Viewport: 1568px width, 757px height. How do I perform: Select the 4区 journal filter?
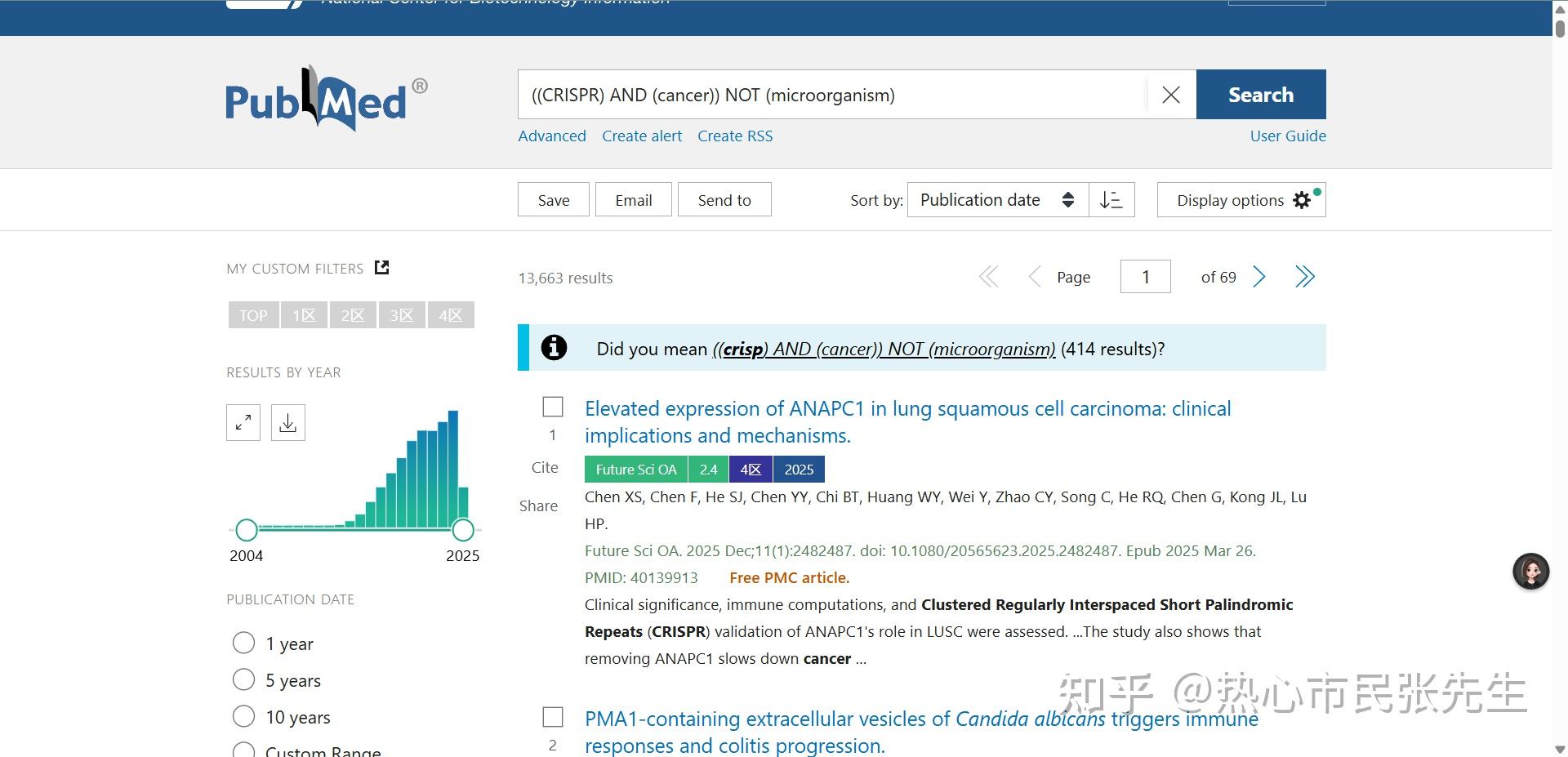point(450,314)
